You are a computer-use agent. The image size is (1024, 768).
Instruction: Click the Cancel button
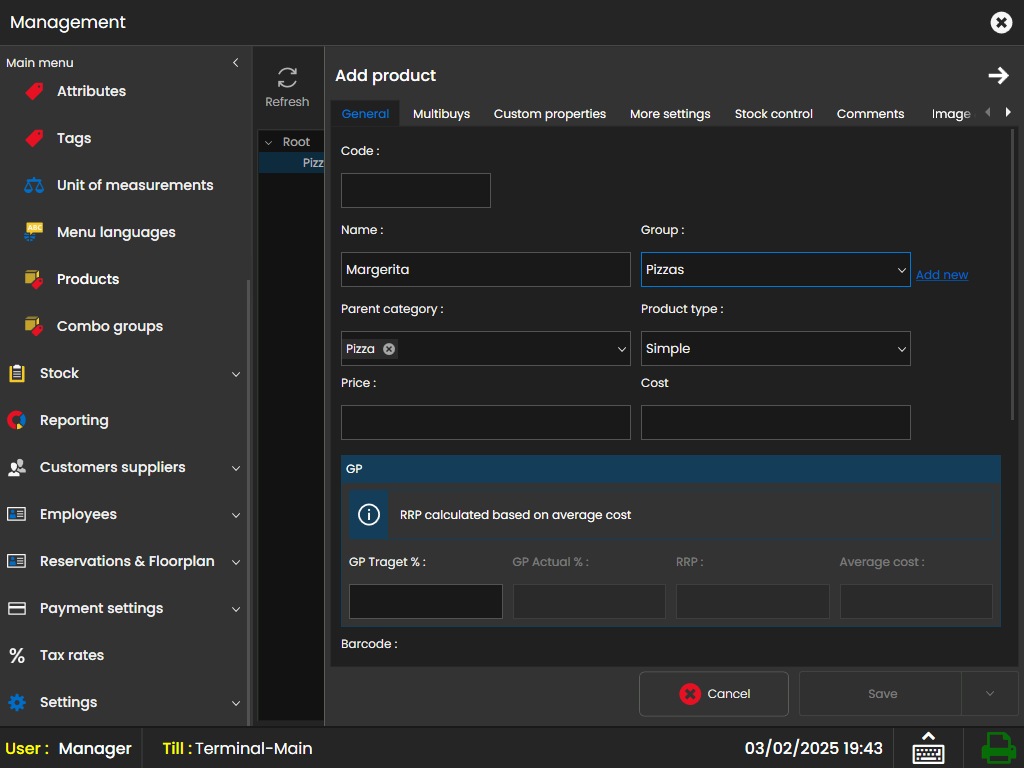(x=714, y=694)
